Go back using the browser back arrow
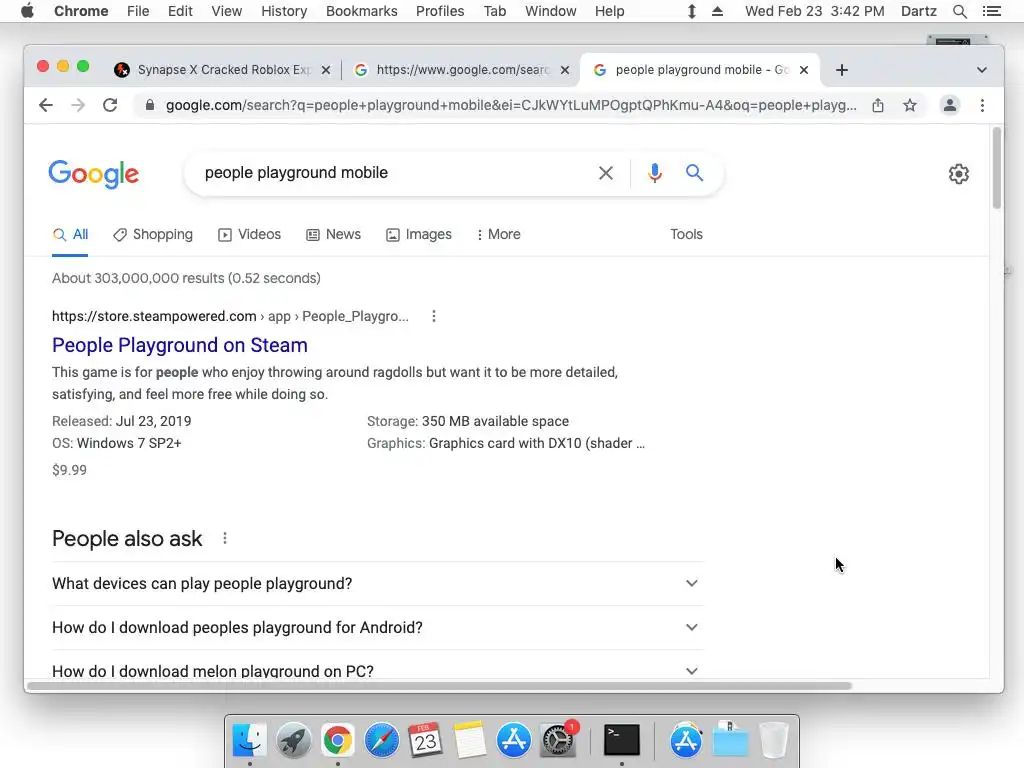The width and height of the screenshot is (1024, 768). point(45,105)
